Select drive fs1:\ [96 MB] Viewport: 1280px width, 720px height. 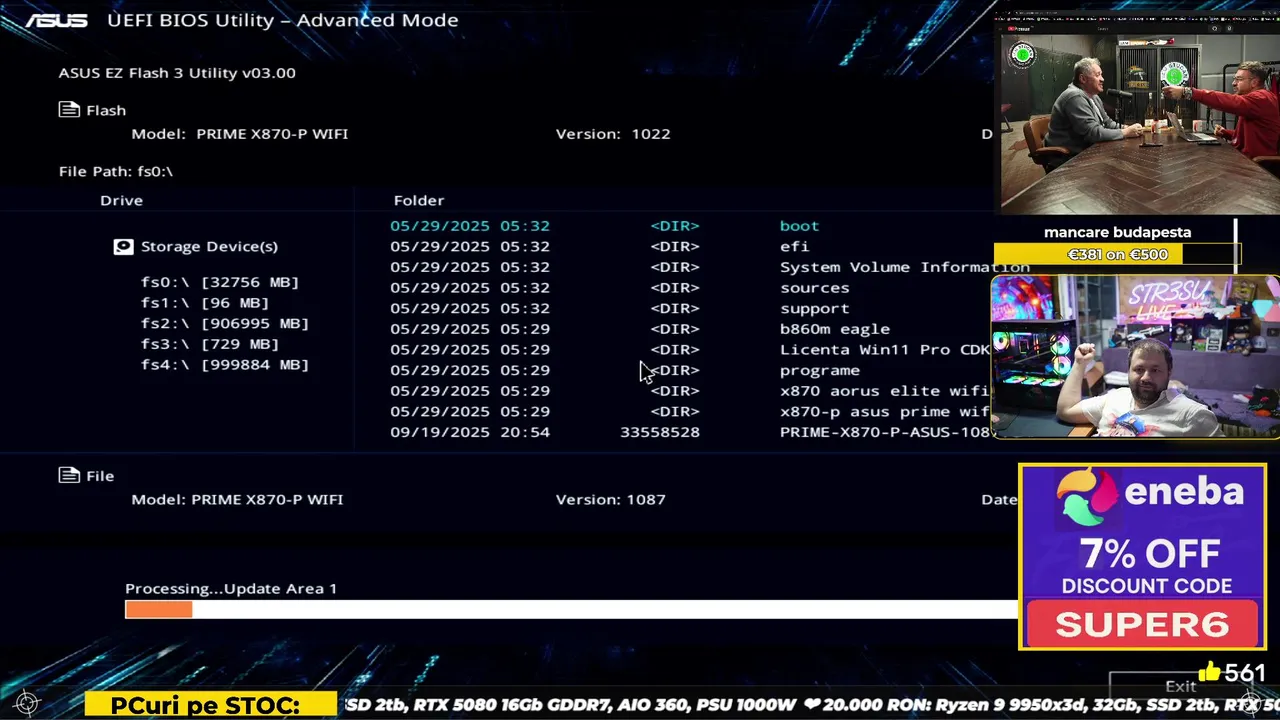click(x=205, y=303)
